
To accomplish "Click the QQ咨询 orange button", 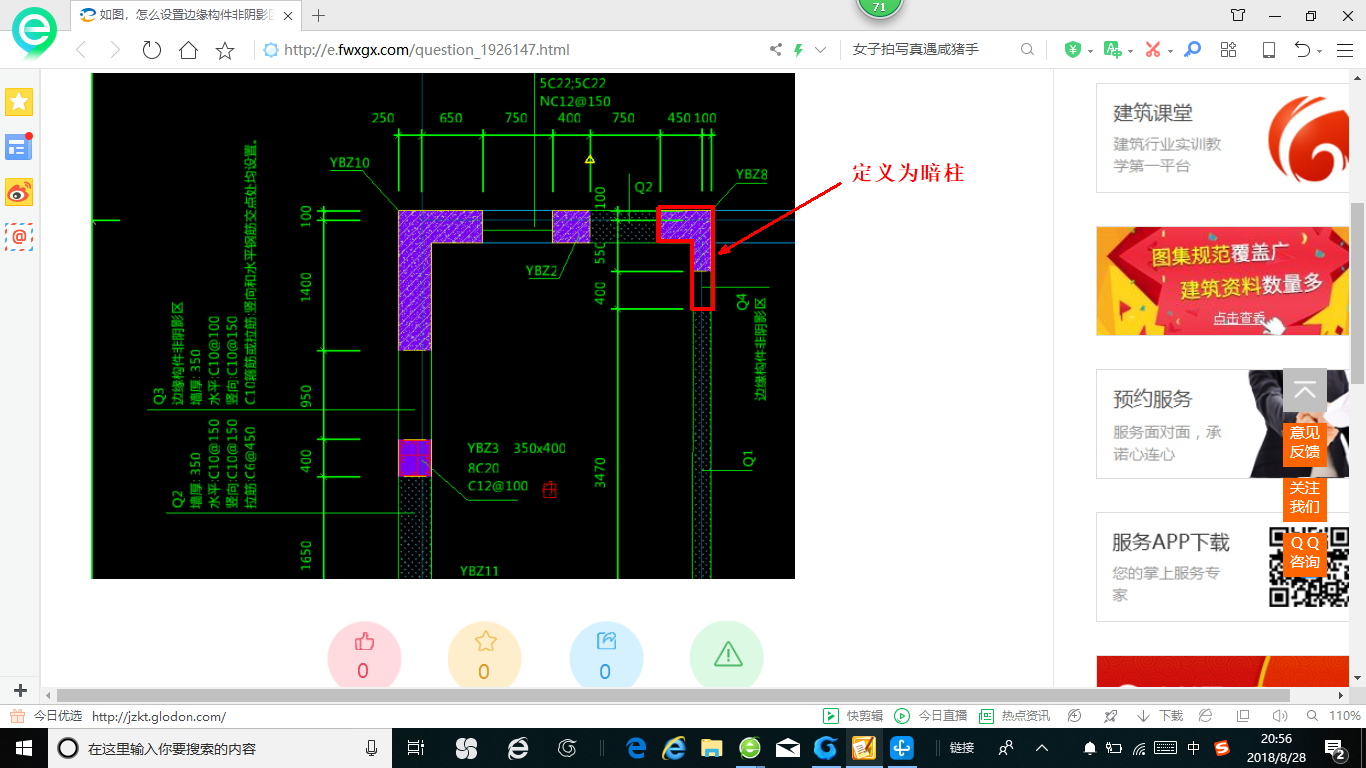I will [x=1305, y=552].
